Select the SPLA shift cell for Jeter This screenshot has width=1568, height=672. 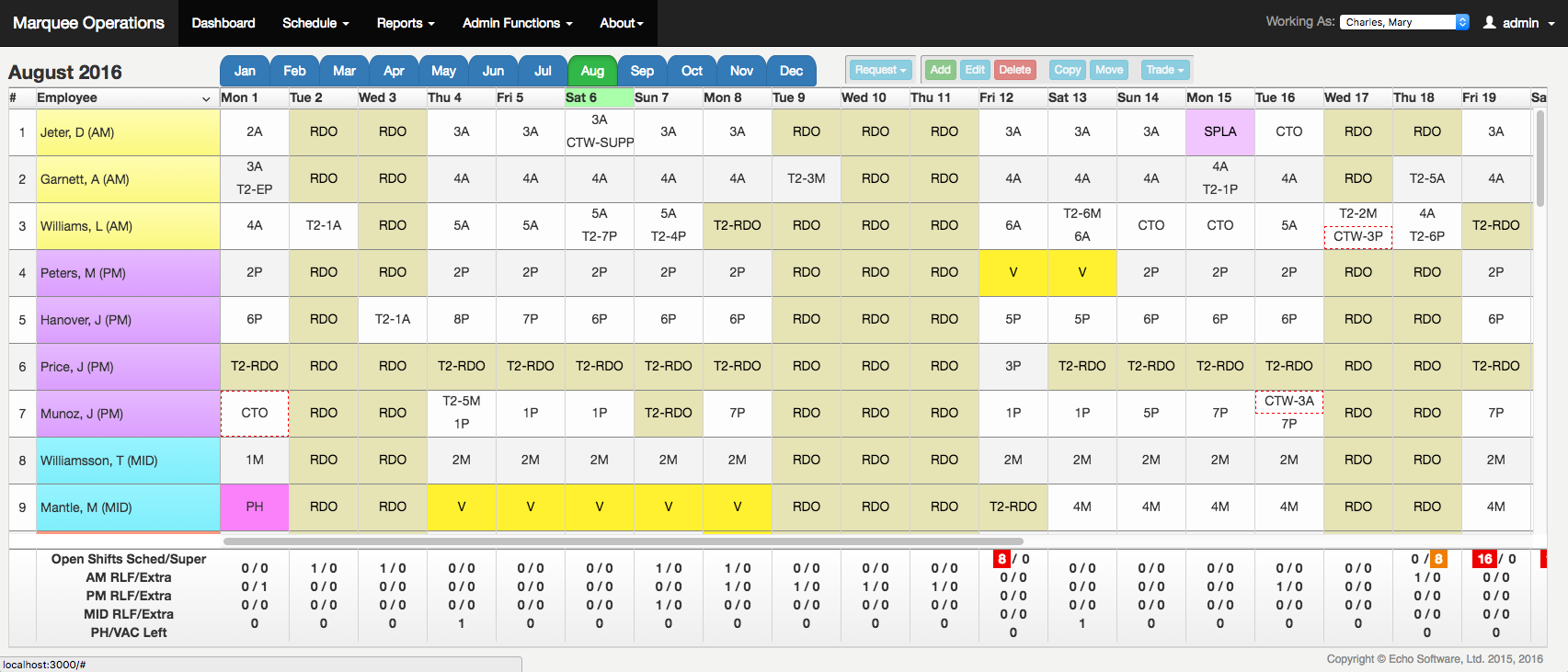click(x=1219, y=131)
